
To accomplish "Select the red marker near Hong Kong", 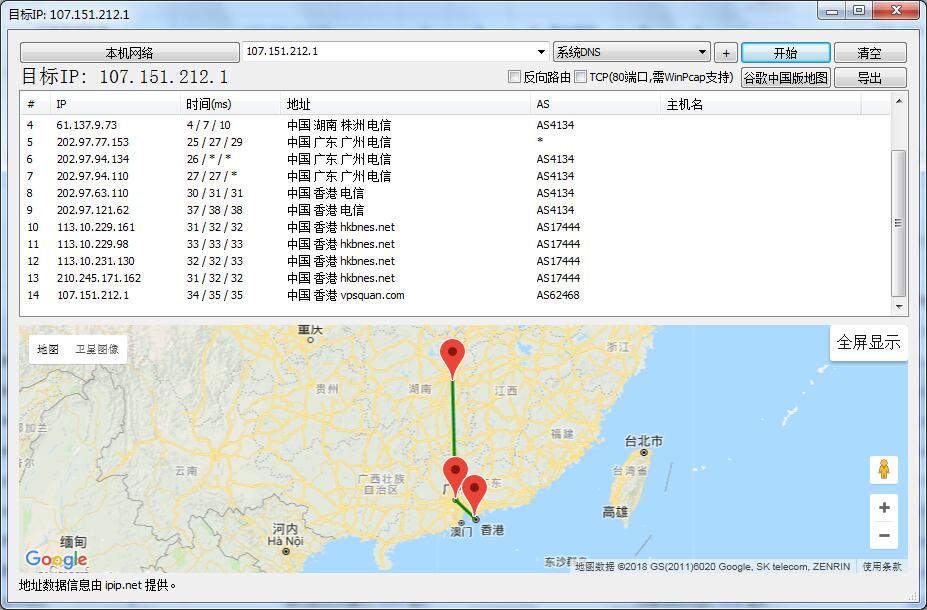I will (x=475, y=490).
